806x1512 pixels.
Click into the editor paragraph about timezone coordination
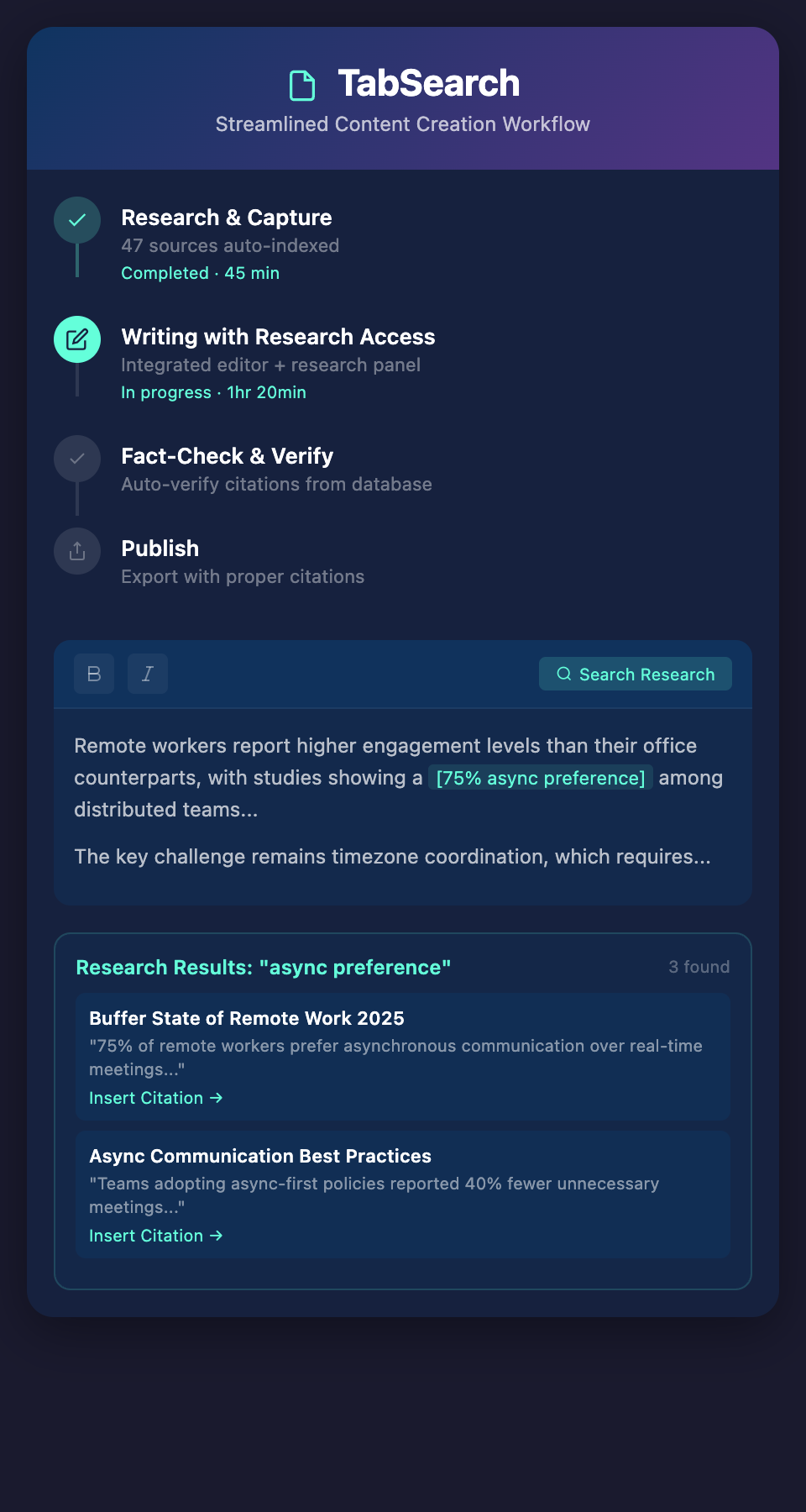[x=392, y=857]
